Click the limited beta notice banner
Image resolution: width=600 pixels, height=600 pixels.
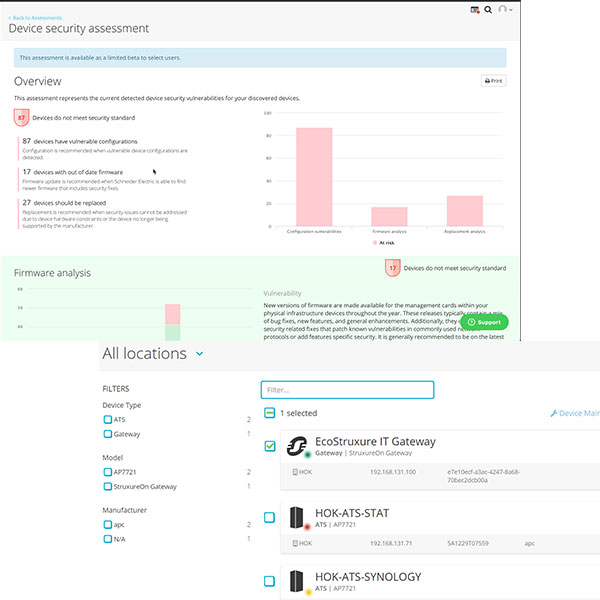260,58
